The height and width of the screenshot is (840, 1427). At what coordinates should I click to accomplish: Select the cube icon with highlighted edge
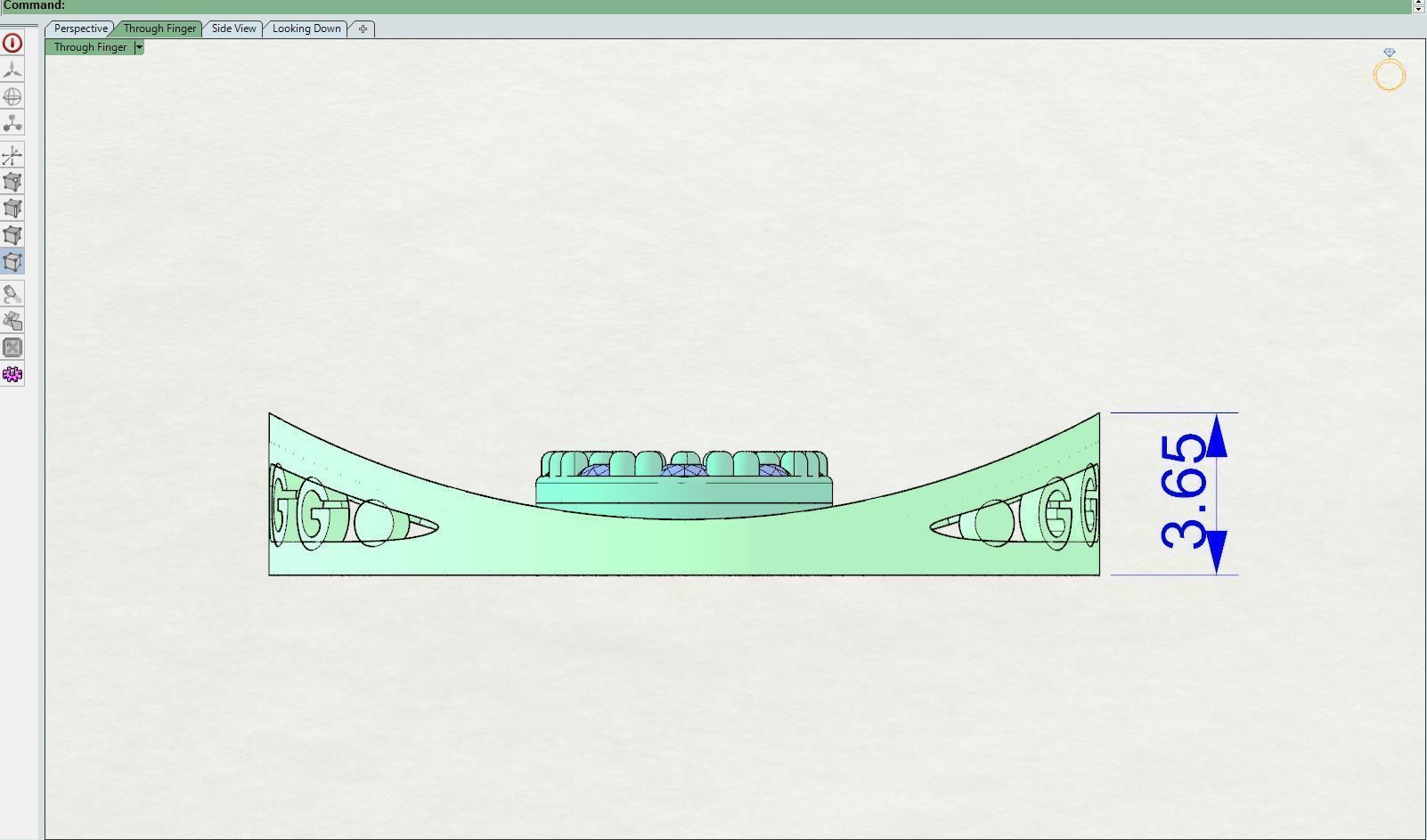[12, 208]
